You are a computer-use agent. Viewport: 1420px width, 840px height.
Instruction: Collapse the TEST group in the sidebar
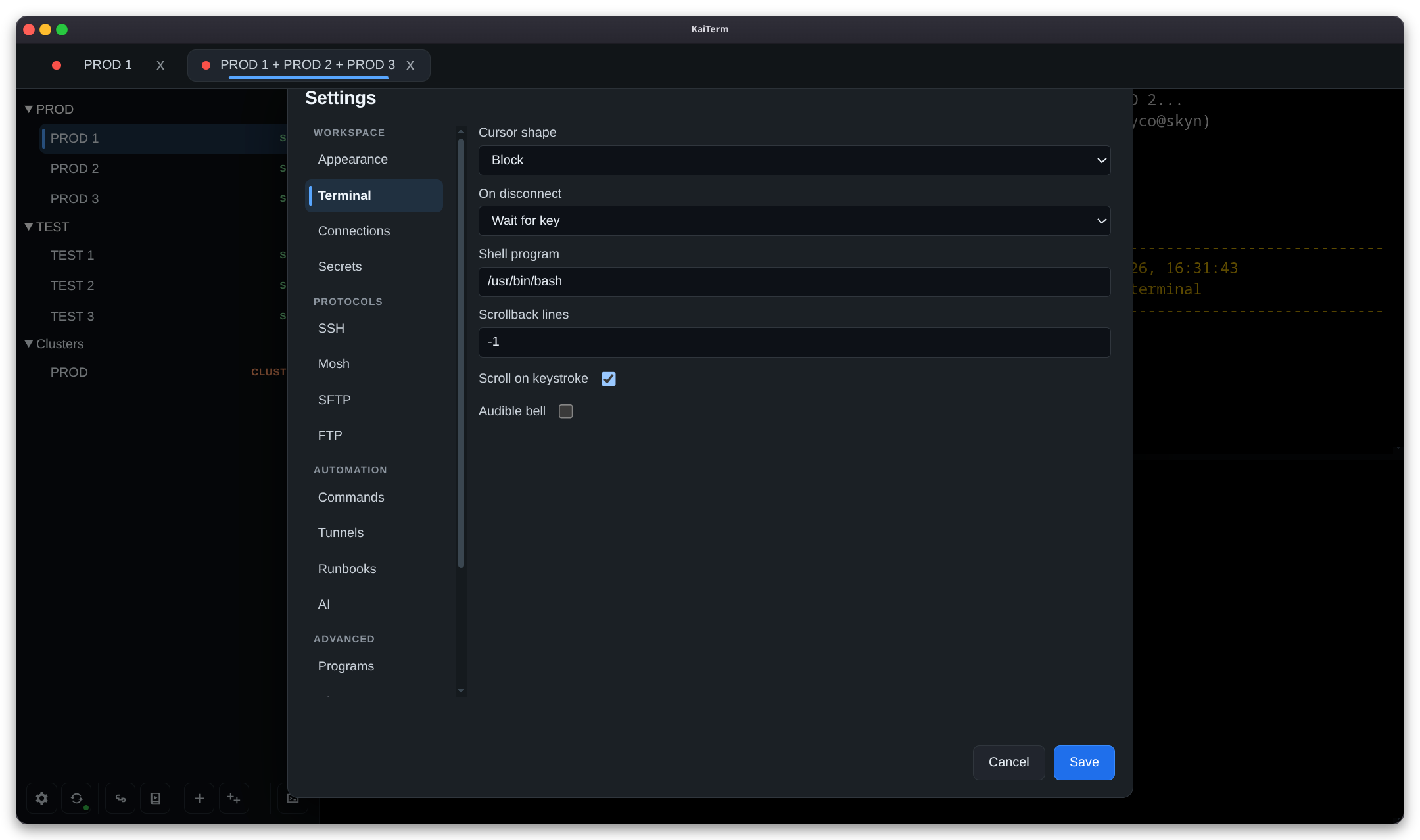pos(28,227)
